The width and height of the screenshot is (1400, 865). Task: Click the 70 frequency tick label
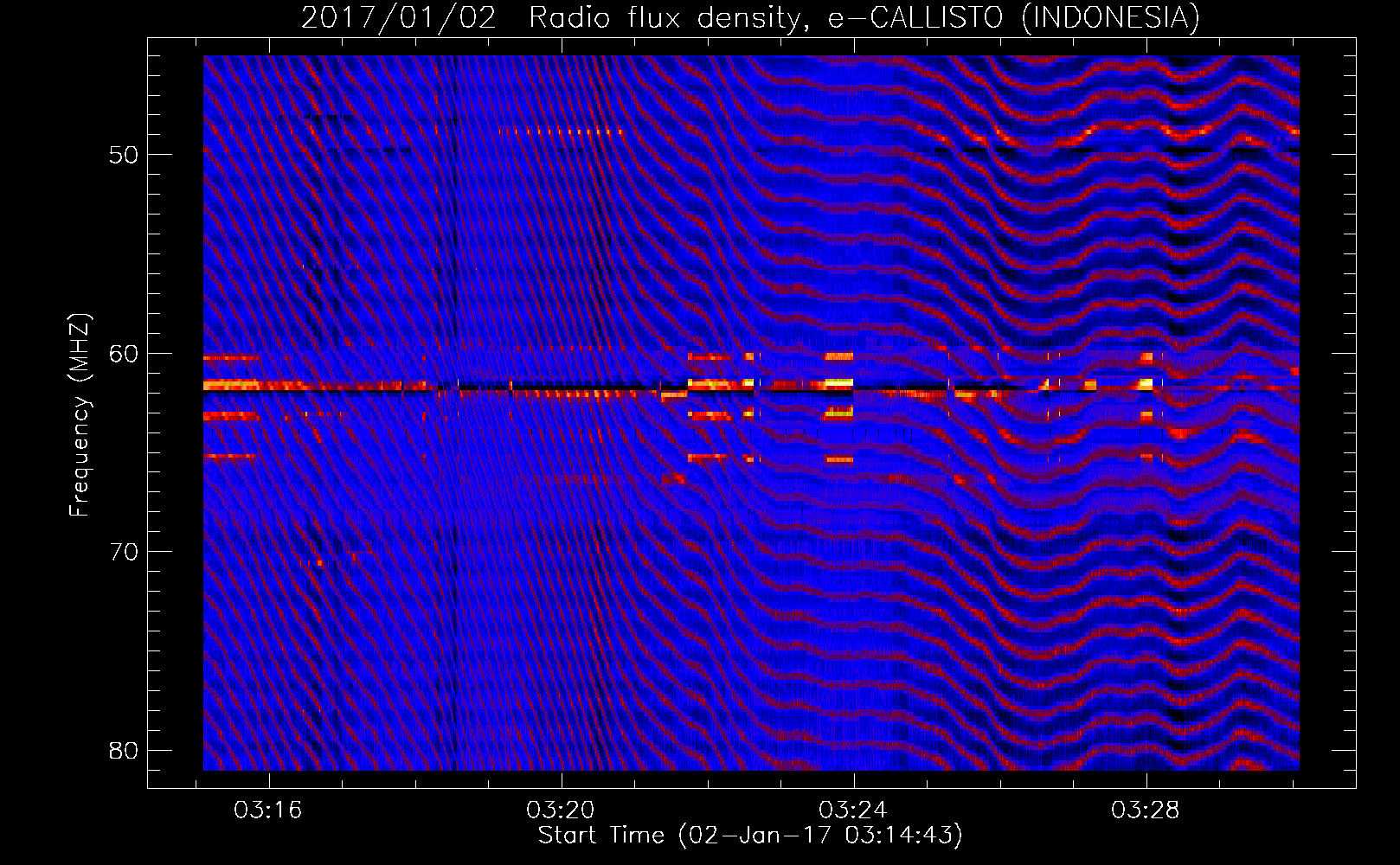point(124,552)
